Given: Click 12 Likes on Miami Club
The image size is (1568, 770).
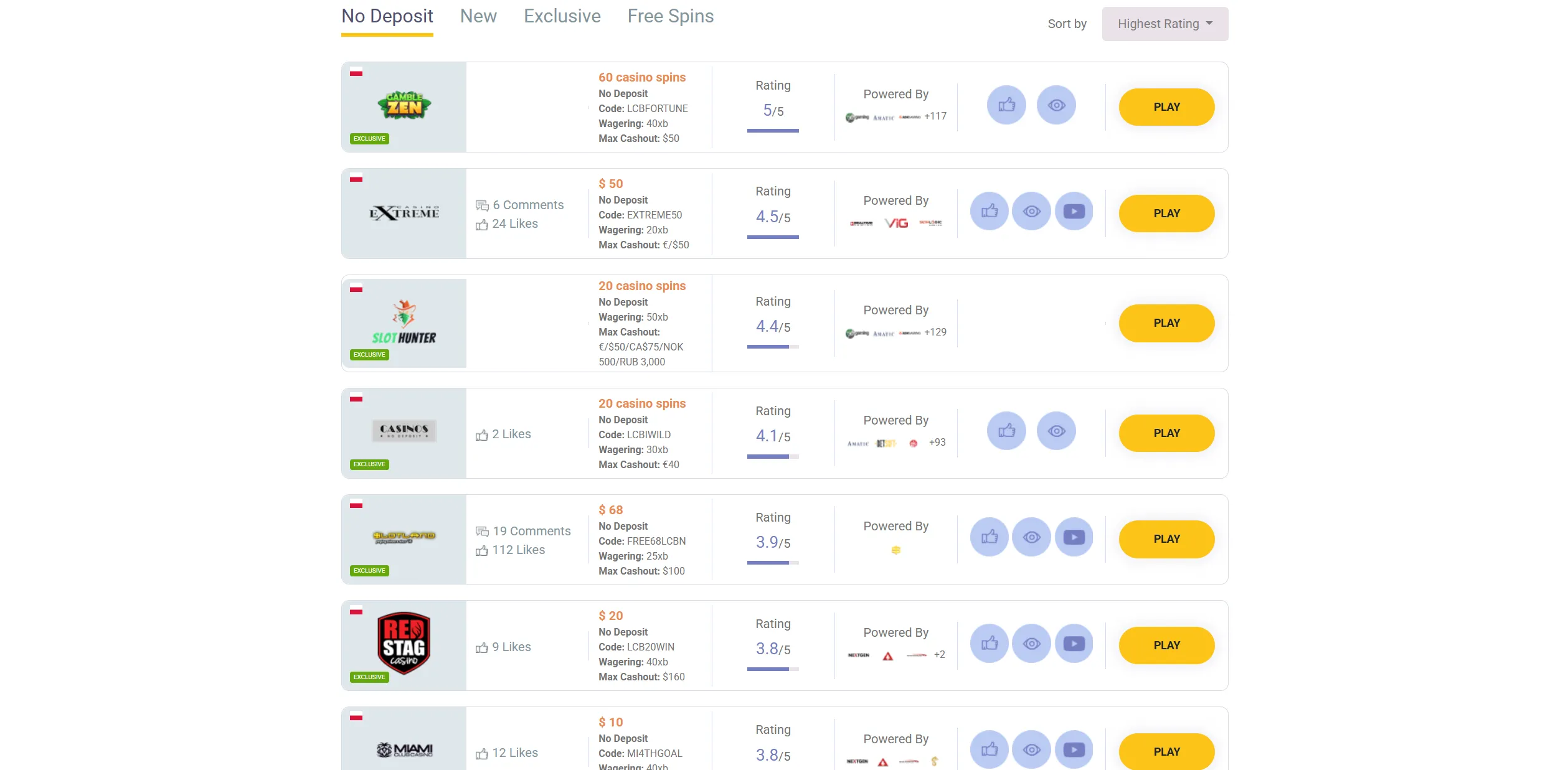Looking at the screenshot, I should 507,753.
